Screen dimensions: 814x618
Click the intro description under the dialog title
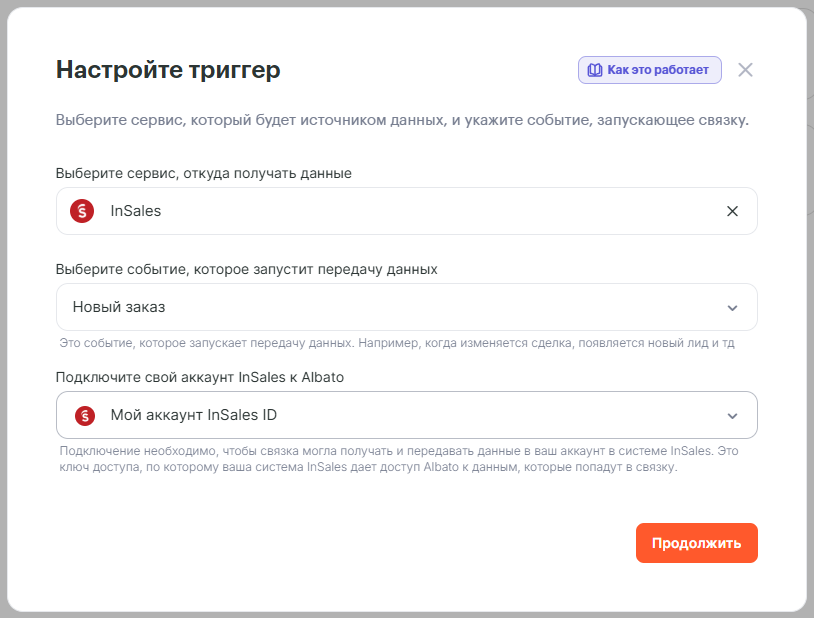pyautogui.click(x=402, y=121)
